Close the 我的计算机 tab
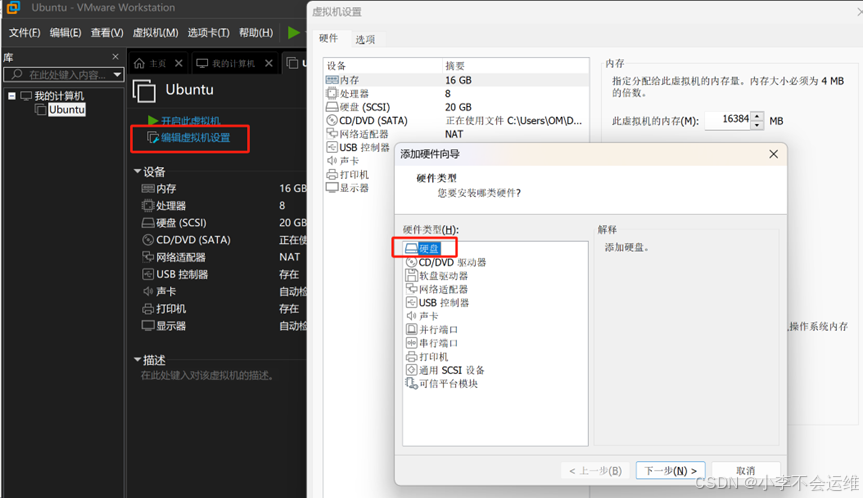 click(269, 63)
